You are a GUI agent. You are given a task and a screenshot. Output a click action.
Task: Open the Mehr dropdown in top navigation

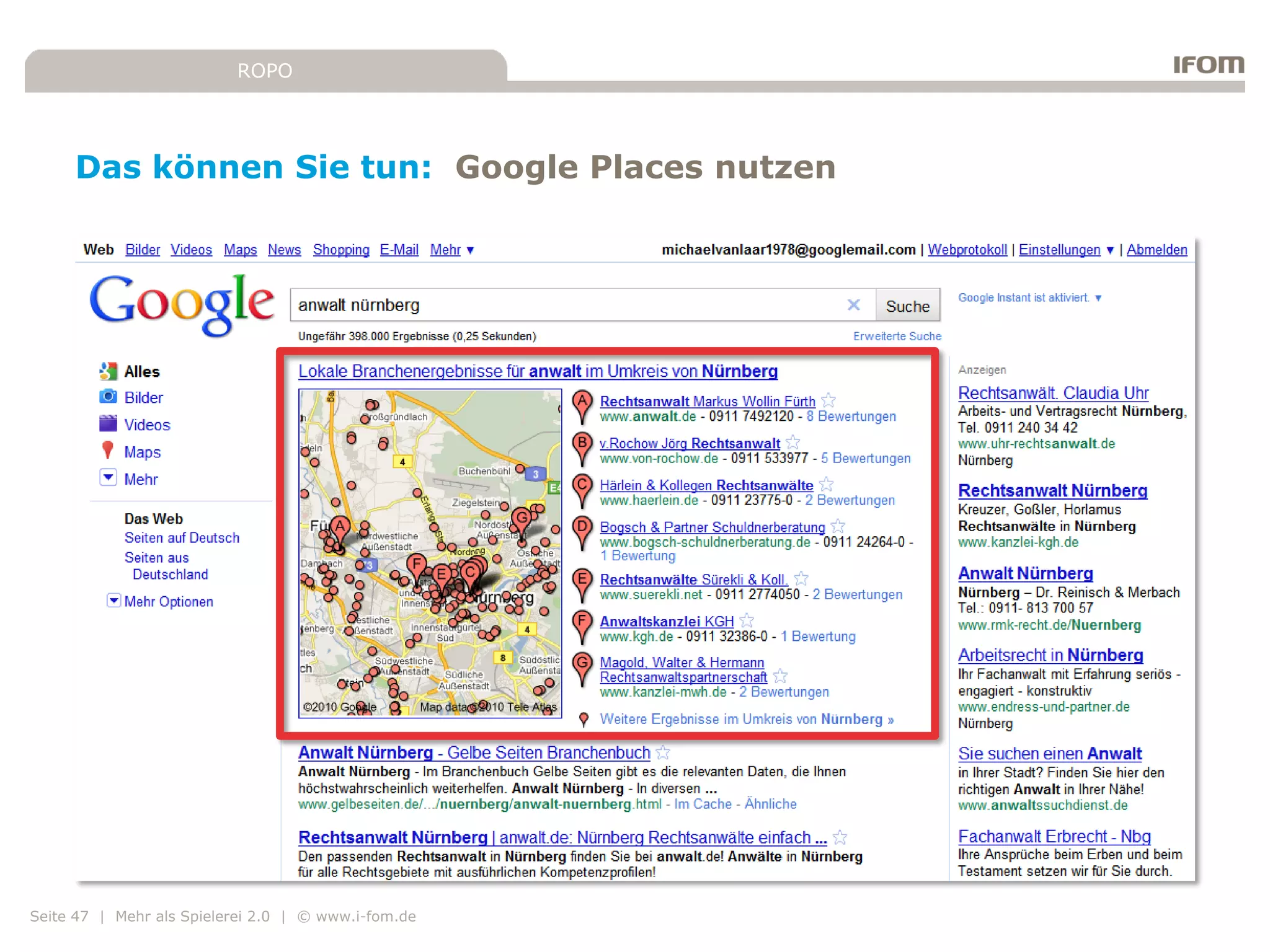pyautogui.click(x=452, y=250)
